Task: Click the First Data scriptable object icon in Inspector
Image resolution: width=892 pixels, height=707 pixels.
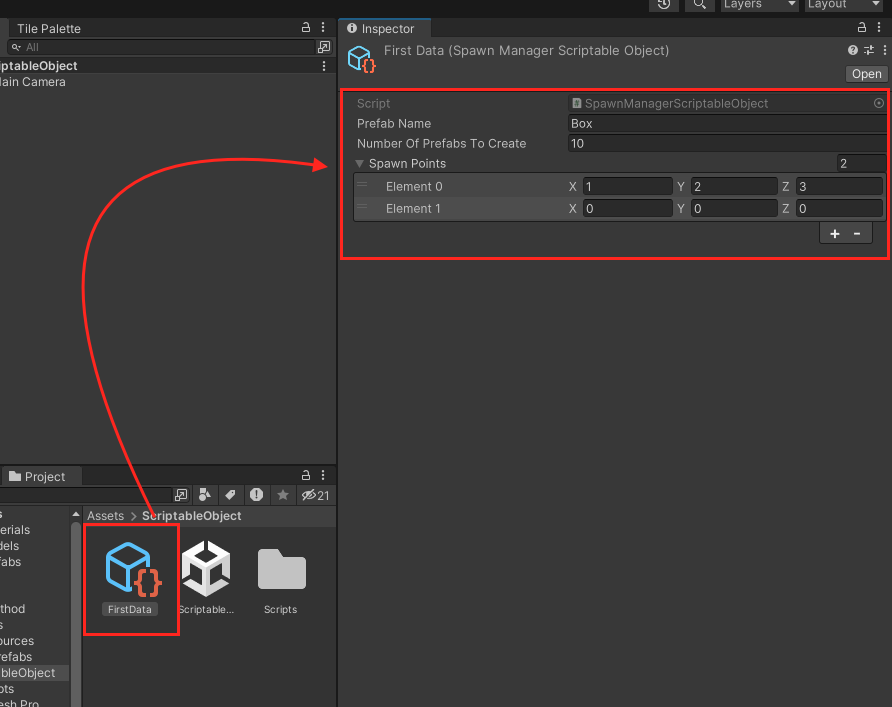Action: coord(362,59)
